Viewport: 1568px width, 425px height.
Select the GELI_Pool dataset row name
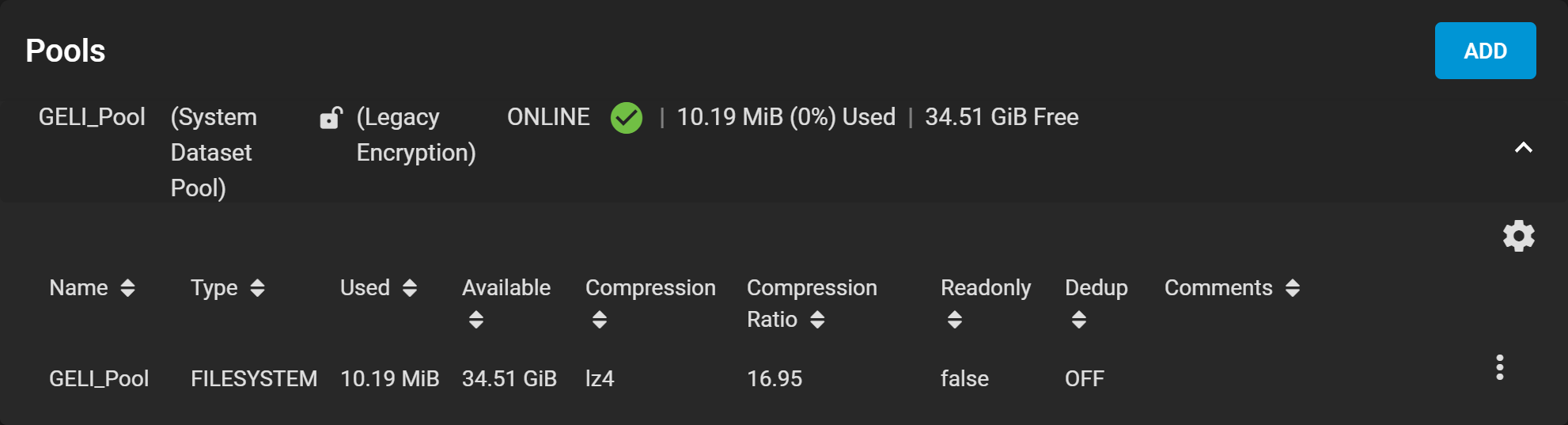tap(99, 379)
